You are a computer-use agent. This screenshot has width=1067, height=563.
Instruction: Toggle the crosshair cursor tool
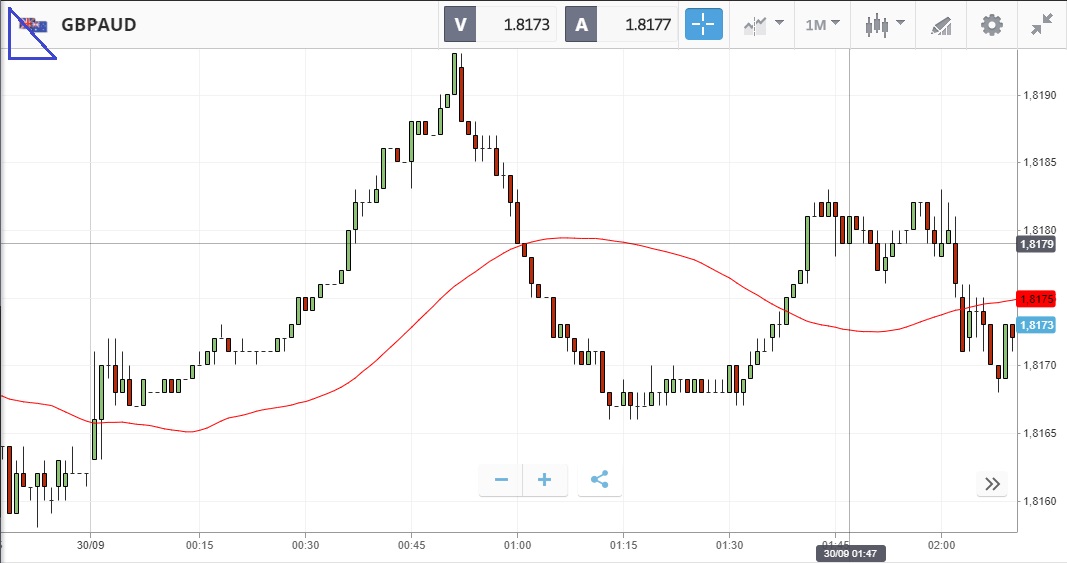[704, 24]
